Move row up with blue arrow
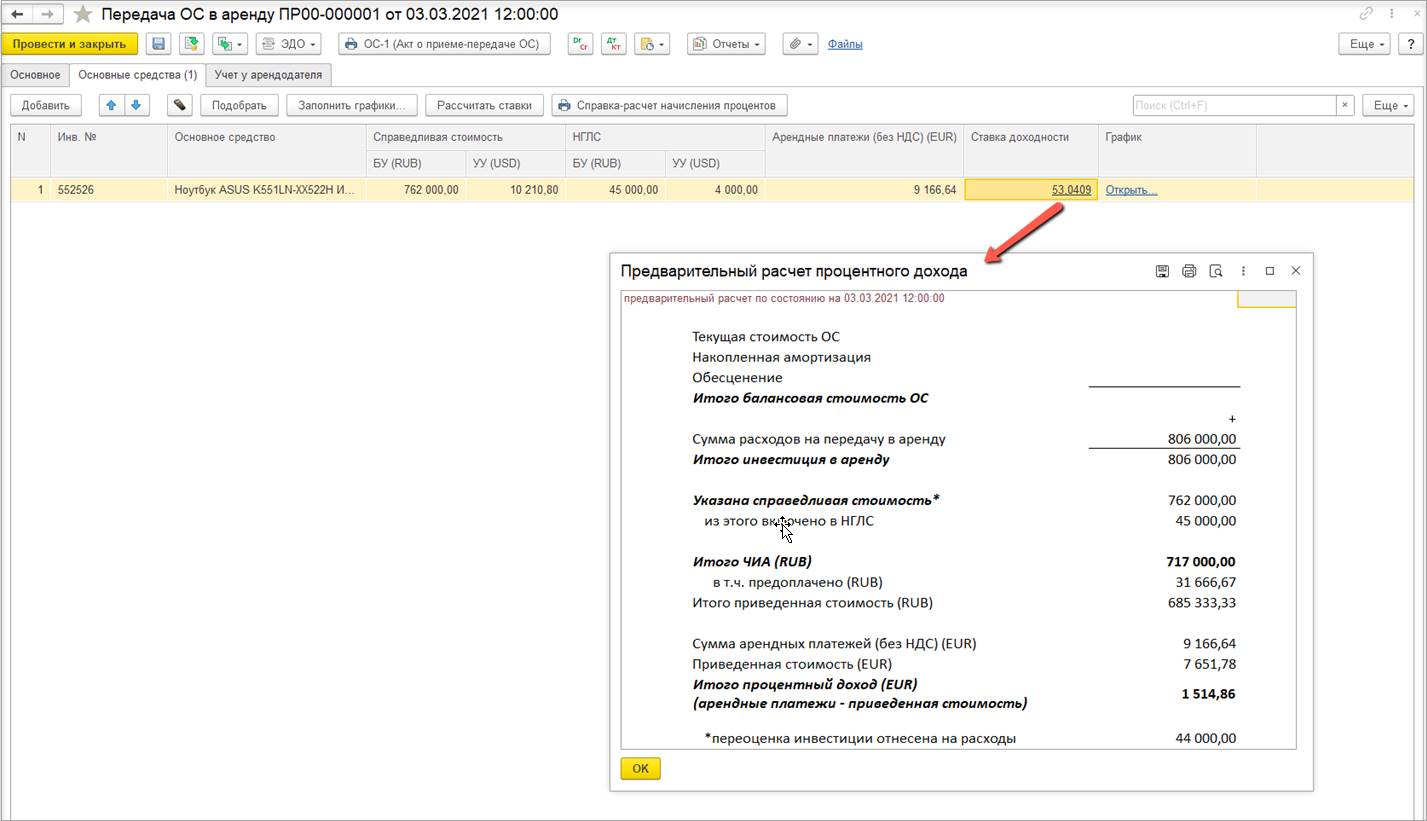Image resolution: width=1427 pixels, height=821 pixels. coord(111,105)
